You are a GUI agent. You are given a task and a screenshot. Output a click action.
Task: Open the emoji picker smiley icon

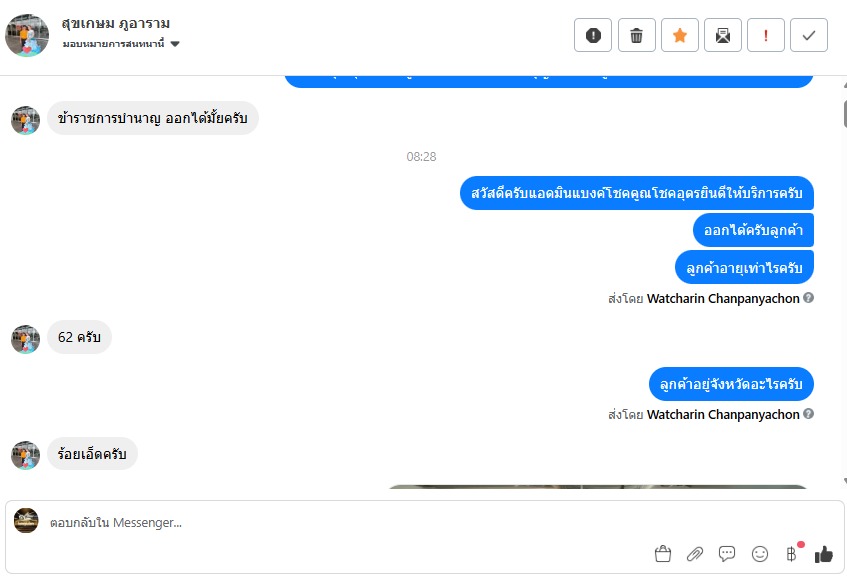click(x=759, y=554)
